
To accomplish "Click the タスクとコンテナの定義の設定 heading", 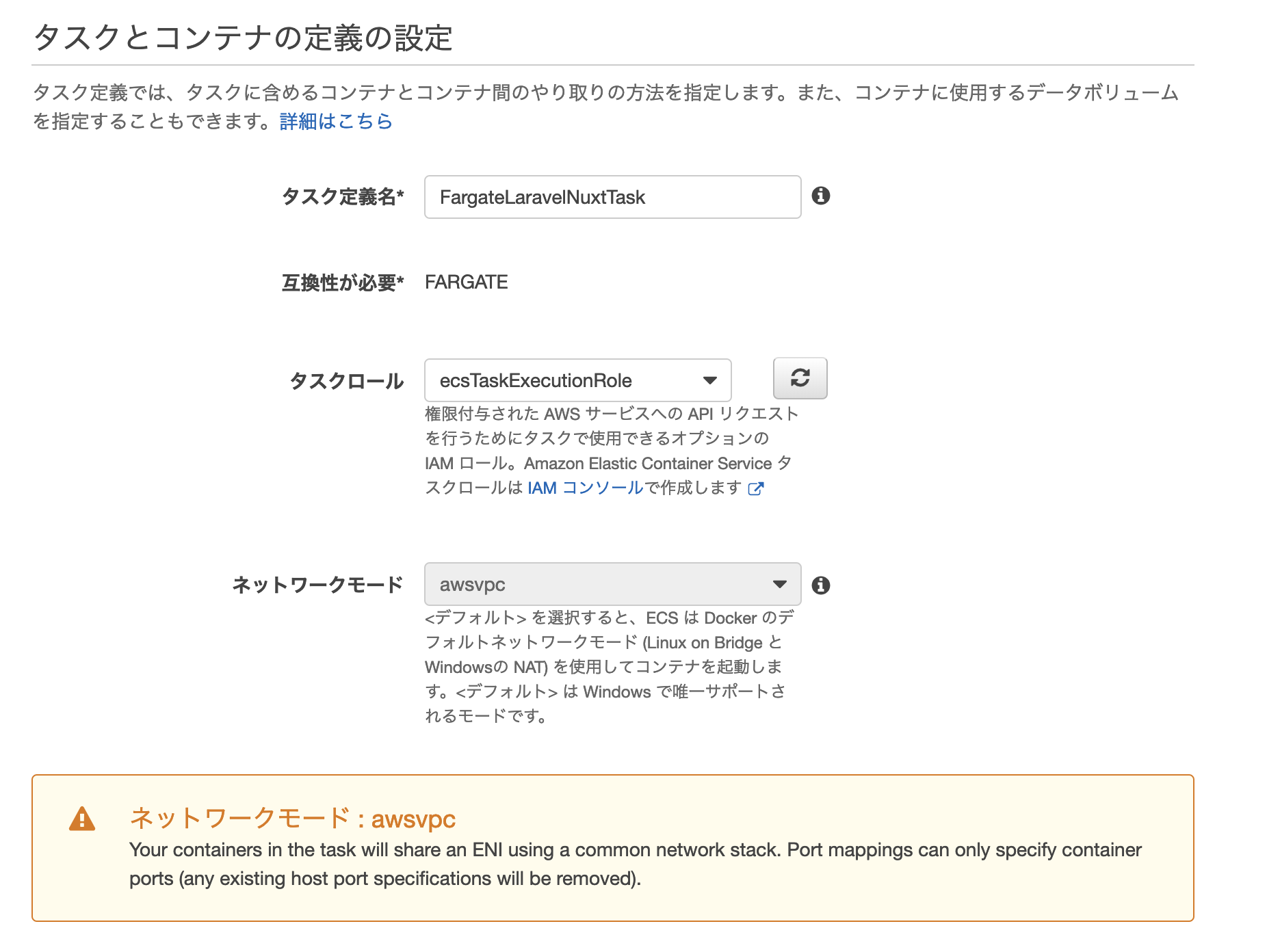I will click(x=243, y=38).
